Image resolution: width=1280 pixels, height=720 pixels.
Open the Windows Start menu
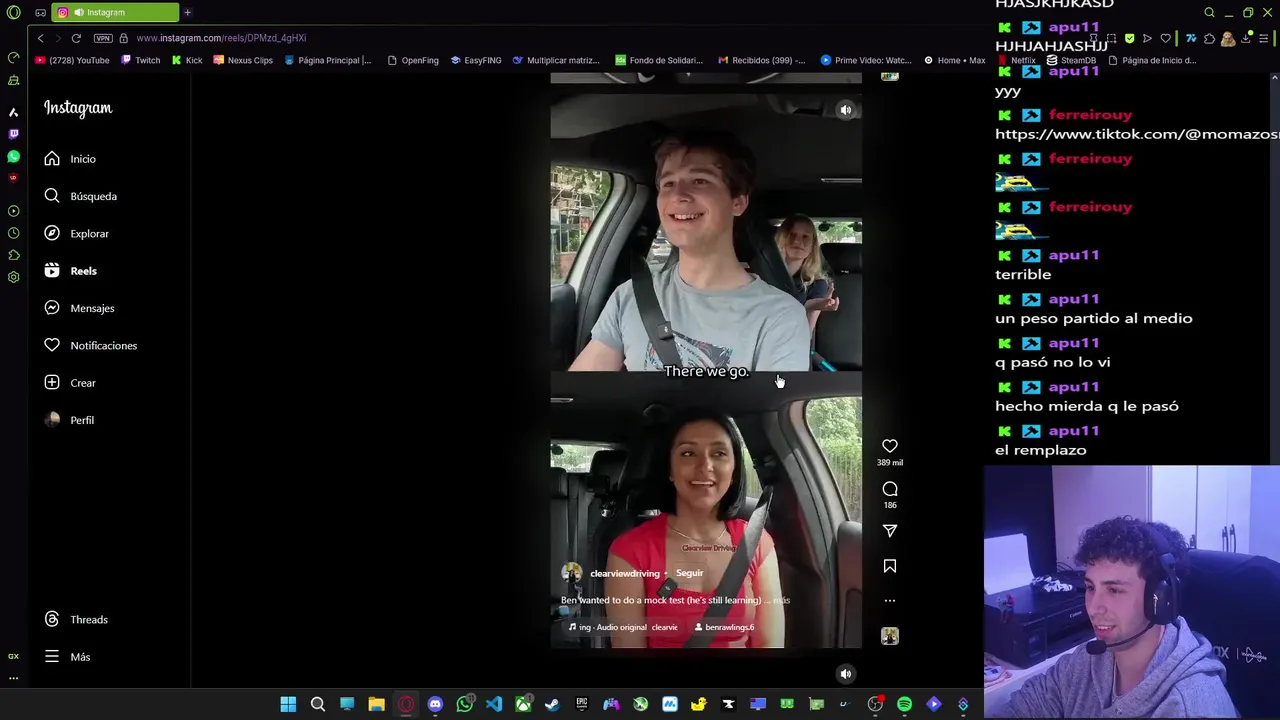(x=288, y=704)
